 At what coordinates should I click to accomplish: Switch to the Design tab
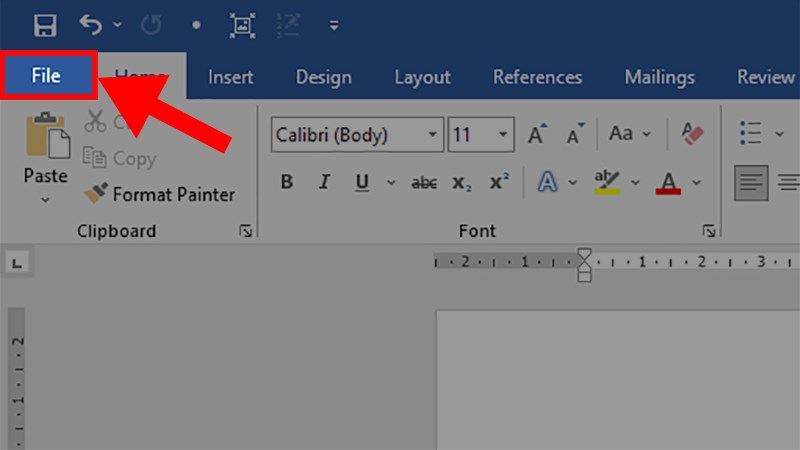tap(323, 77)
